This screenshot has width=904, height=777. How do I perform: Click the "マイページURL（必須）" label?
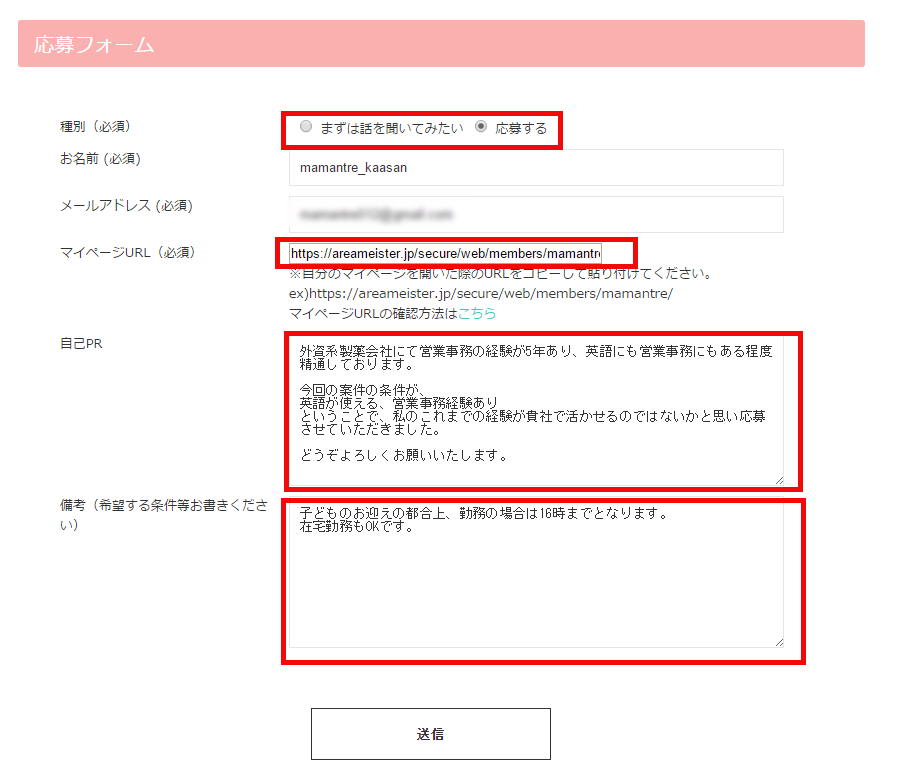(x=127, y=252)
